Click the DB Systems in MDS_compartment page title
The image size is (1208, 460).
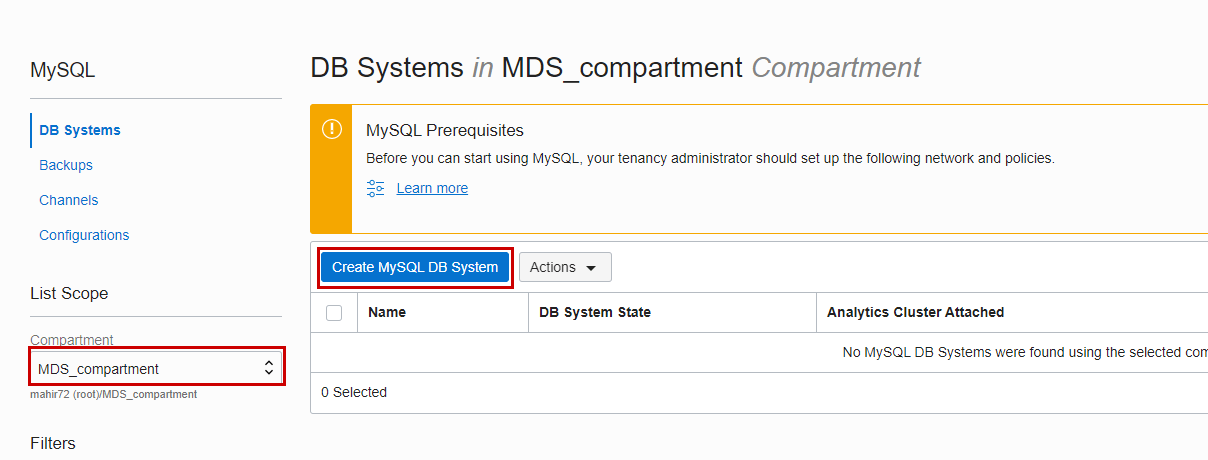pos(615,68)
